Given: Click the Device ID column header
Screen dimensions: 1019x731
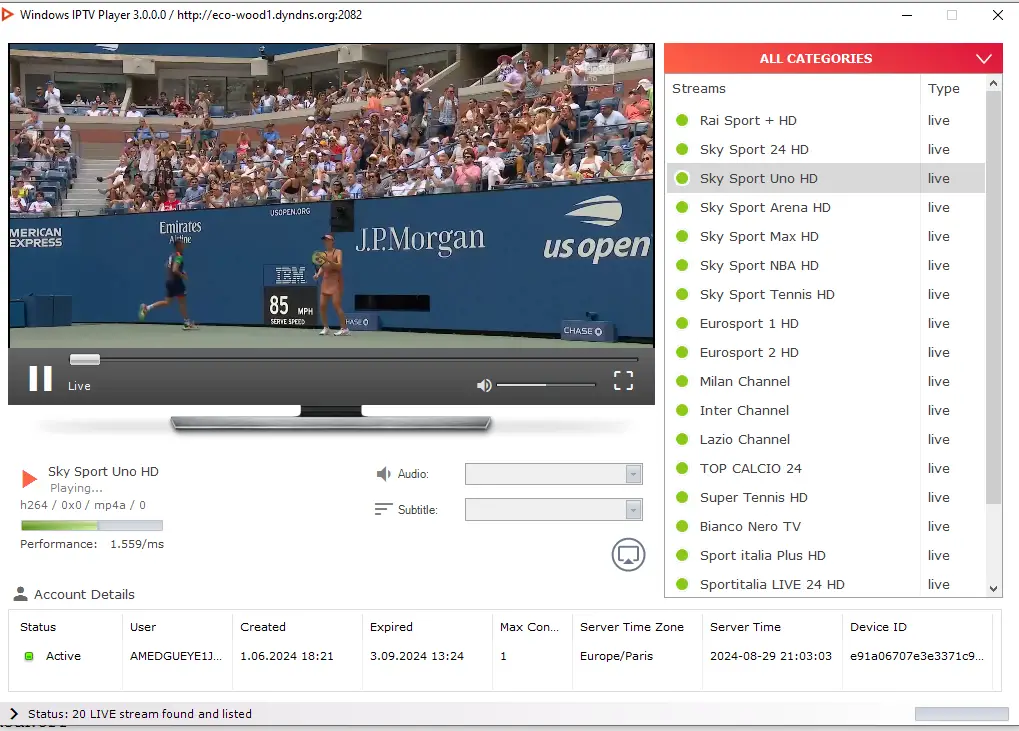Looking at the screenshot, I should pos(878,627).
